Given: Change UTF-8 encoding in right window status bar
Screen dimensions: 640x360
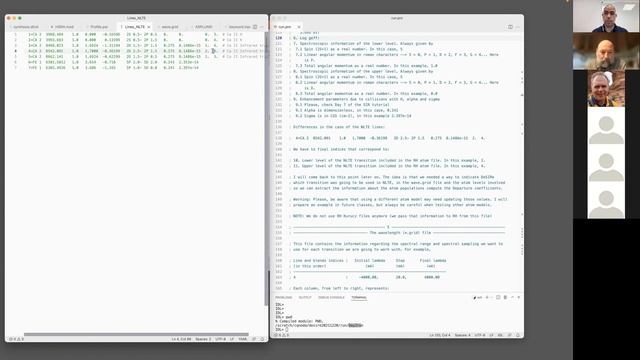Looking at the screenshot, I should (480, 335).
